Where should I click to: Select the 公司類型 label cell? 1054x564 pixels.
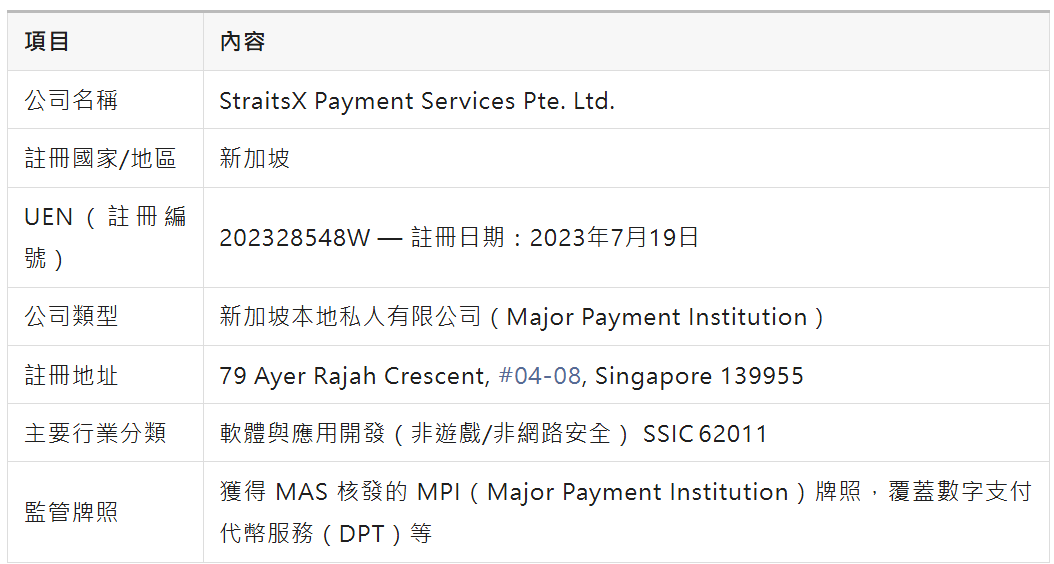point(71,316)
